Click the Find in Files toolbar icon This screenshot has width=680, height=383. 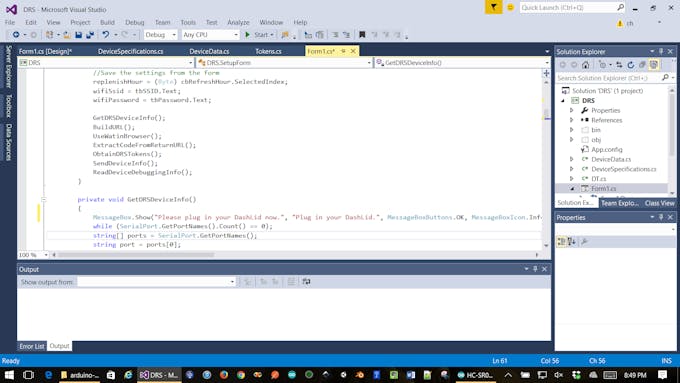[285, 35]
